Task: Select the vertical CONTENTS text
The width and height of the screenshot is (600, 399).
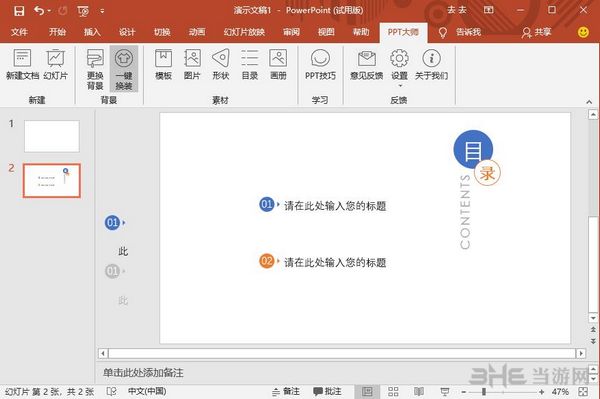Action: click(x=465, y=212)
